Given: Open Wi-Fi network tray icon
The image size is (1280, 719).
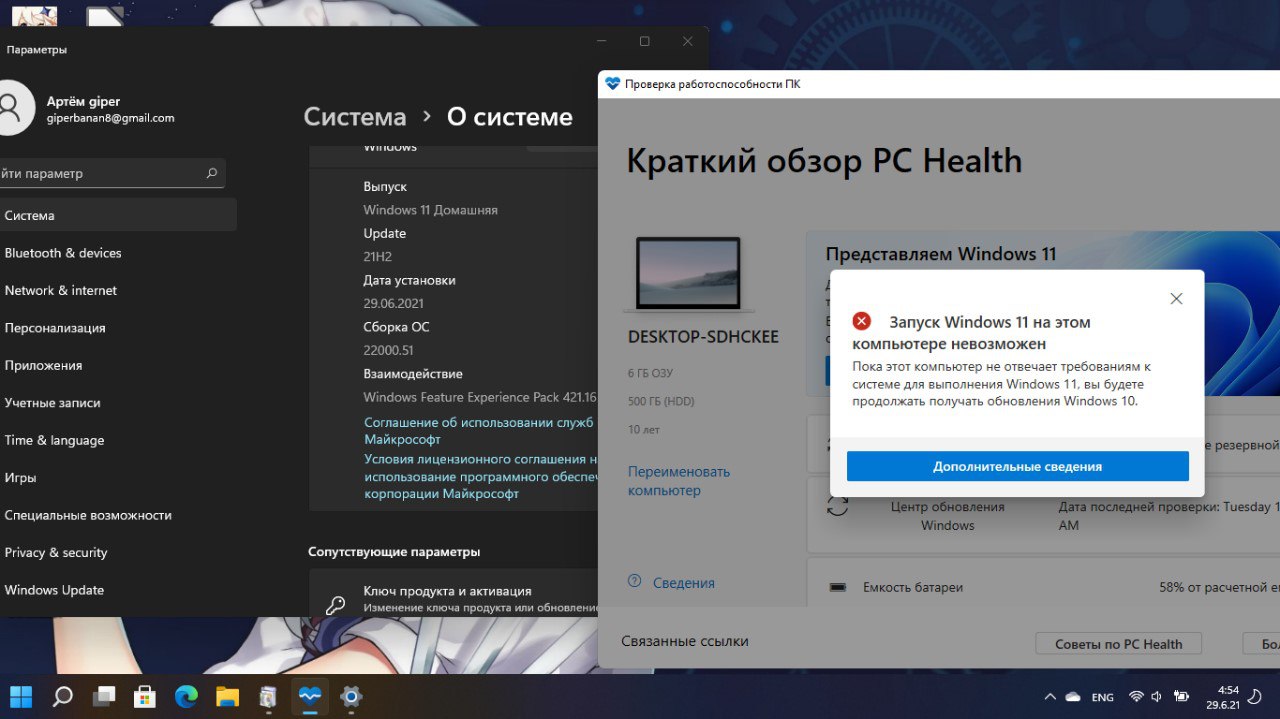Looking at the screenshot, I should [1136, 697].
